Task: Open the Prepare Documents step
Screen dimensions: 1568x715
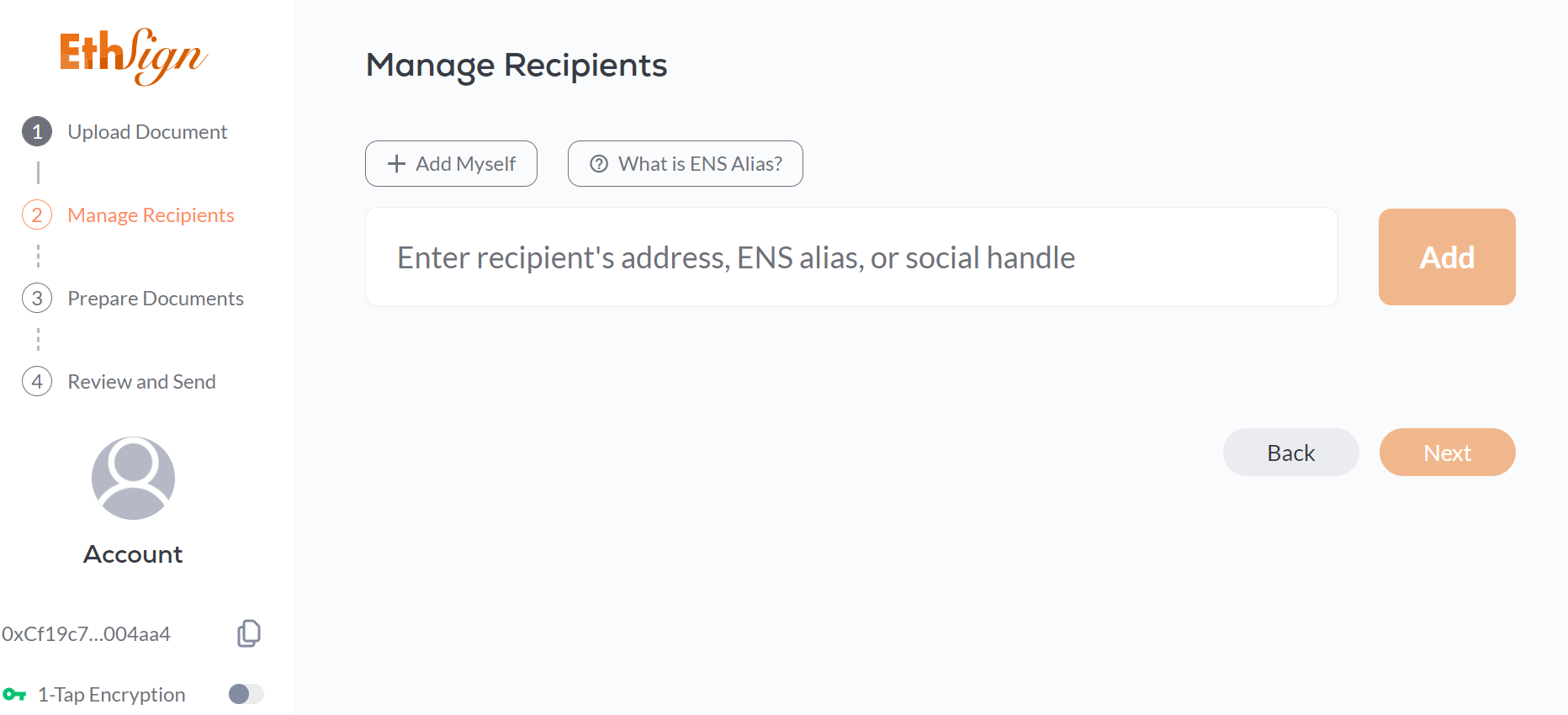Action: (156, 299)
